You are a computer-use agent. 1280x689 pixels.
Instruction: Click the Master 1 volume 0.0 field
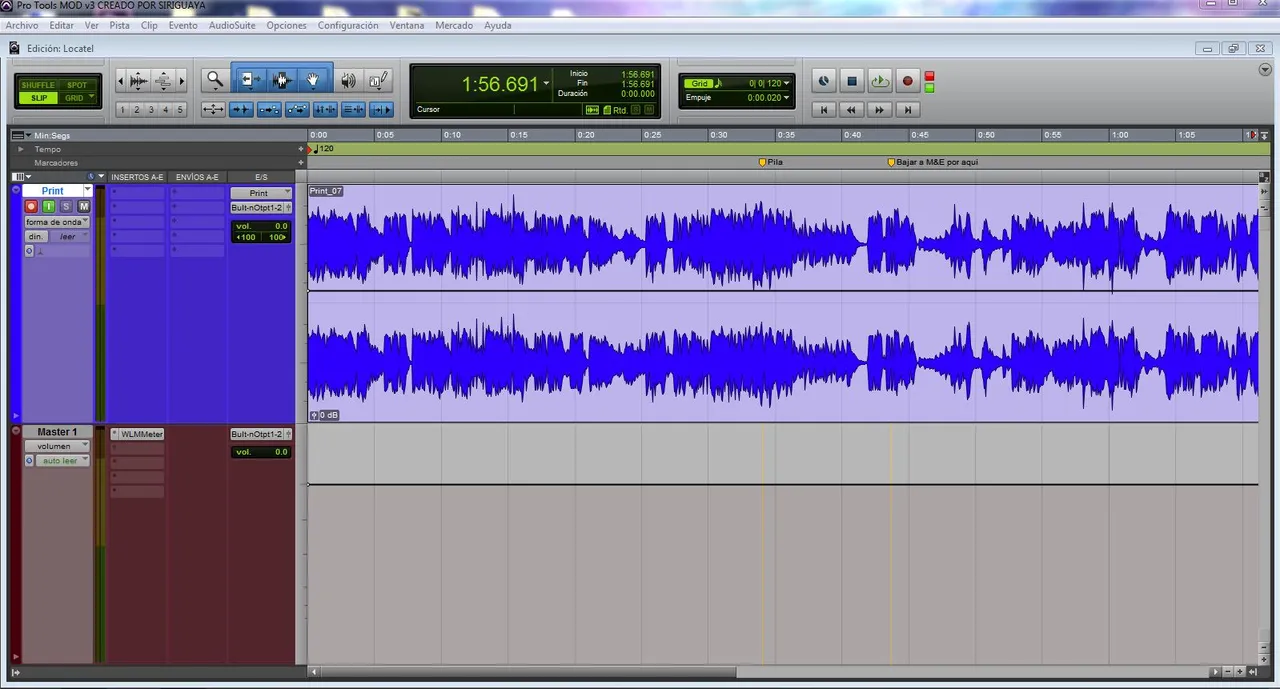262,452
